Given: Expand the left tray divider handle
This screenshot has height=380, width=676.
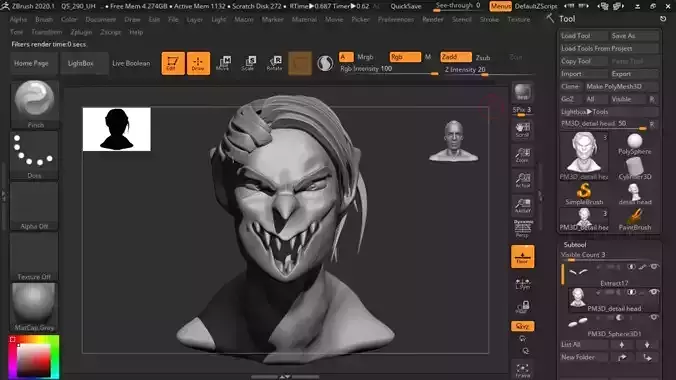Looking at the screenshot, I should [3, 197].
